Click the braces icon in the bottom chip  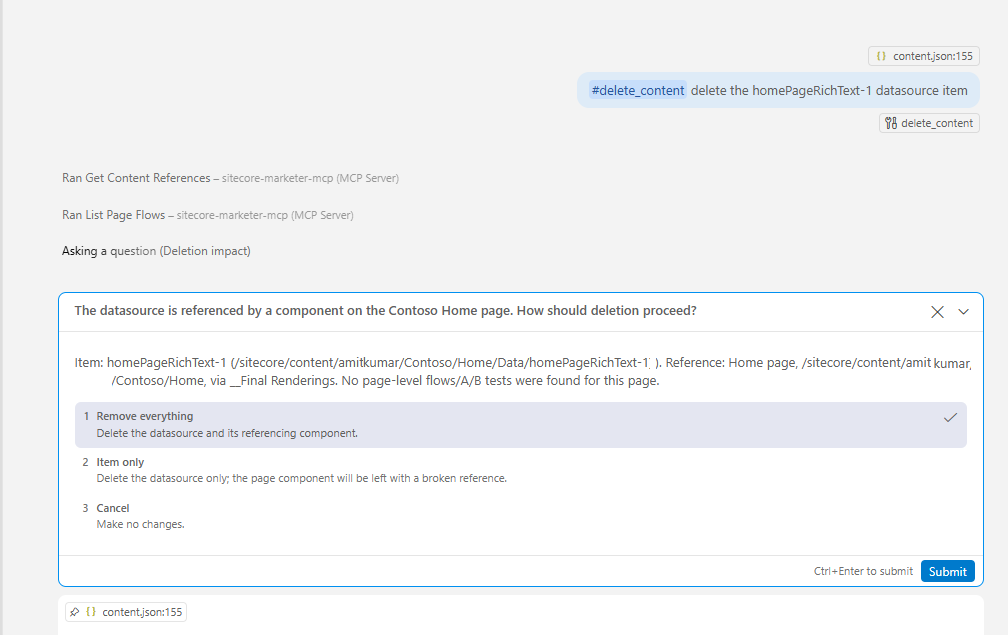pyautogui.click(x=91, y=612)
